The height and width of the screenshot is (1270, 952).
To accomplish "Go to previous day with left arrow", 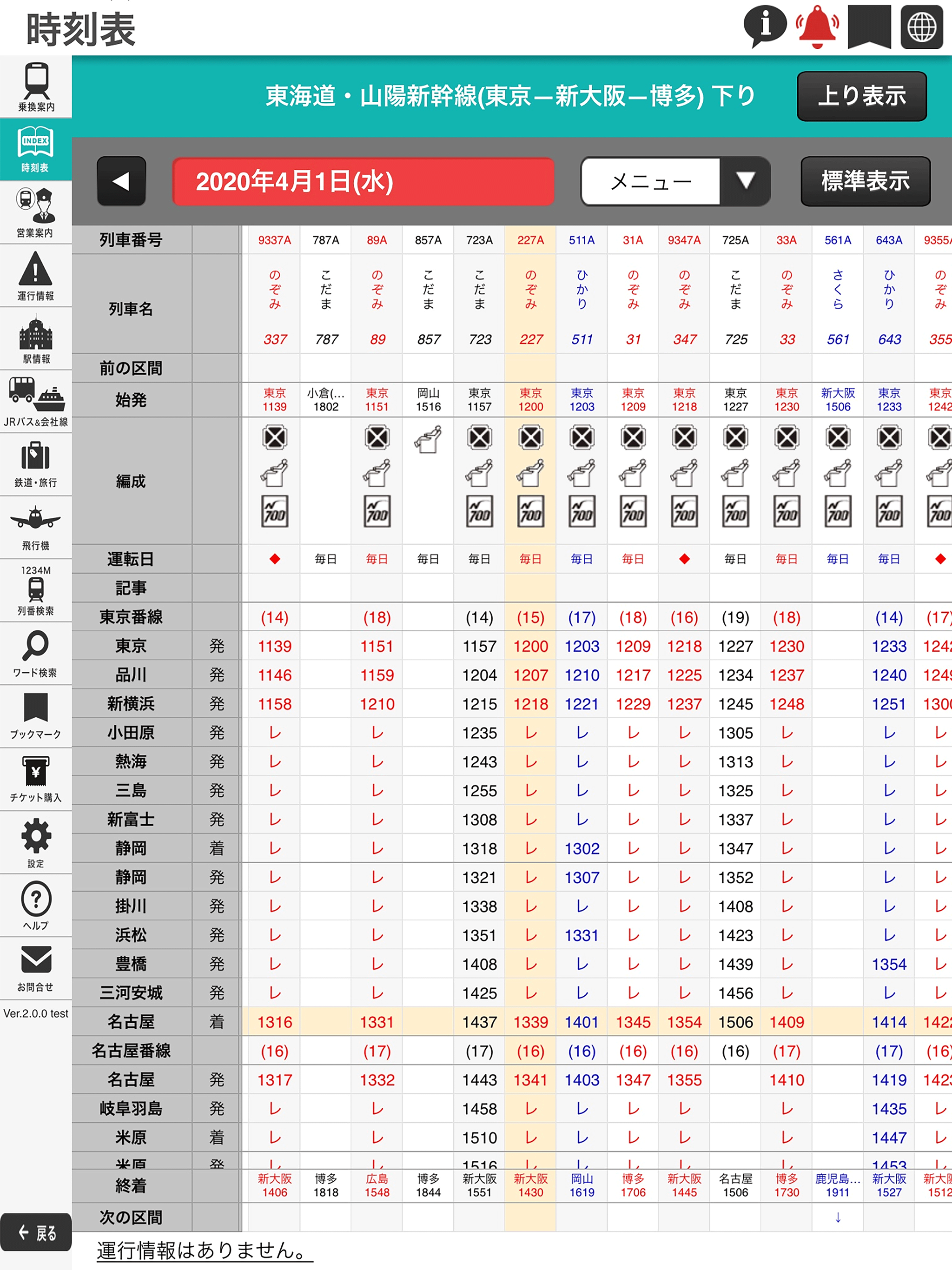I will point(121,181).
